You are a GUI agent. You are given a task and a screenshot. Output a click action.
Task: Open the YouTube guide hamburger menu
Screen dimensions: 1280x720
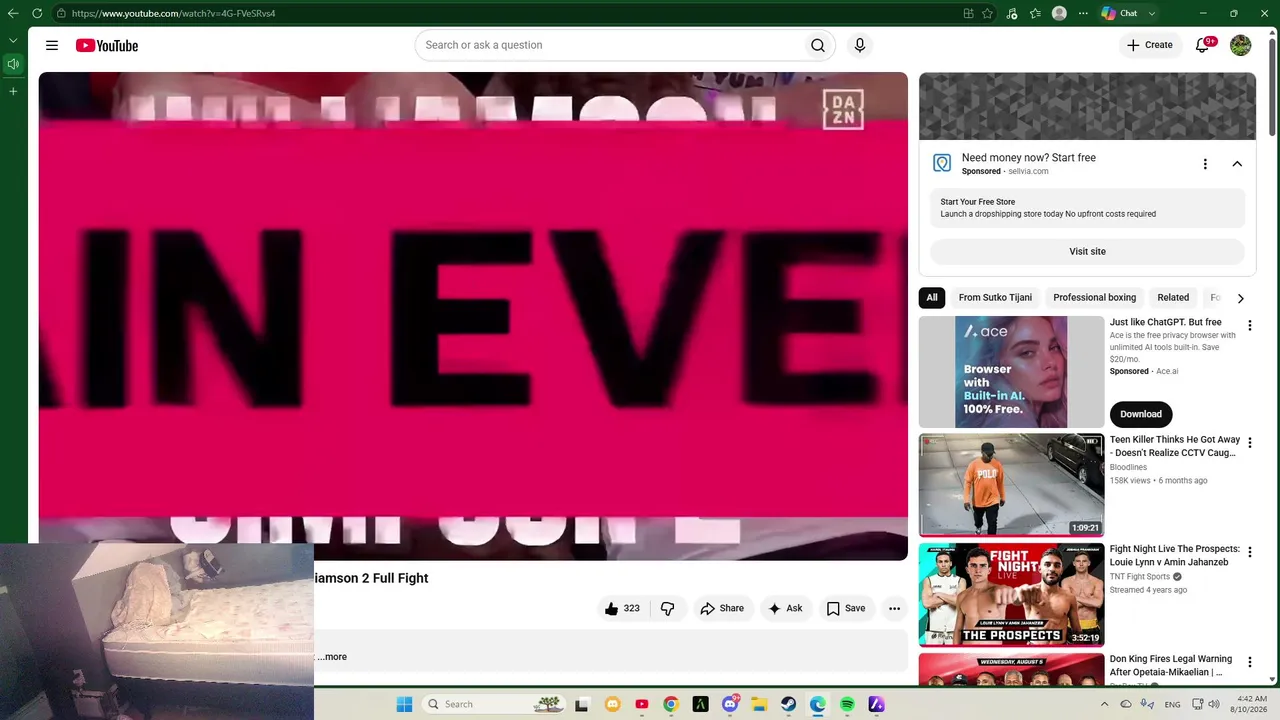pos(52,45)
